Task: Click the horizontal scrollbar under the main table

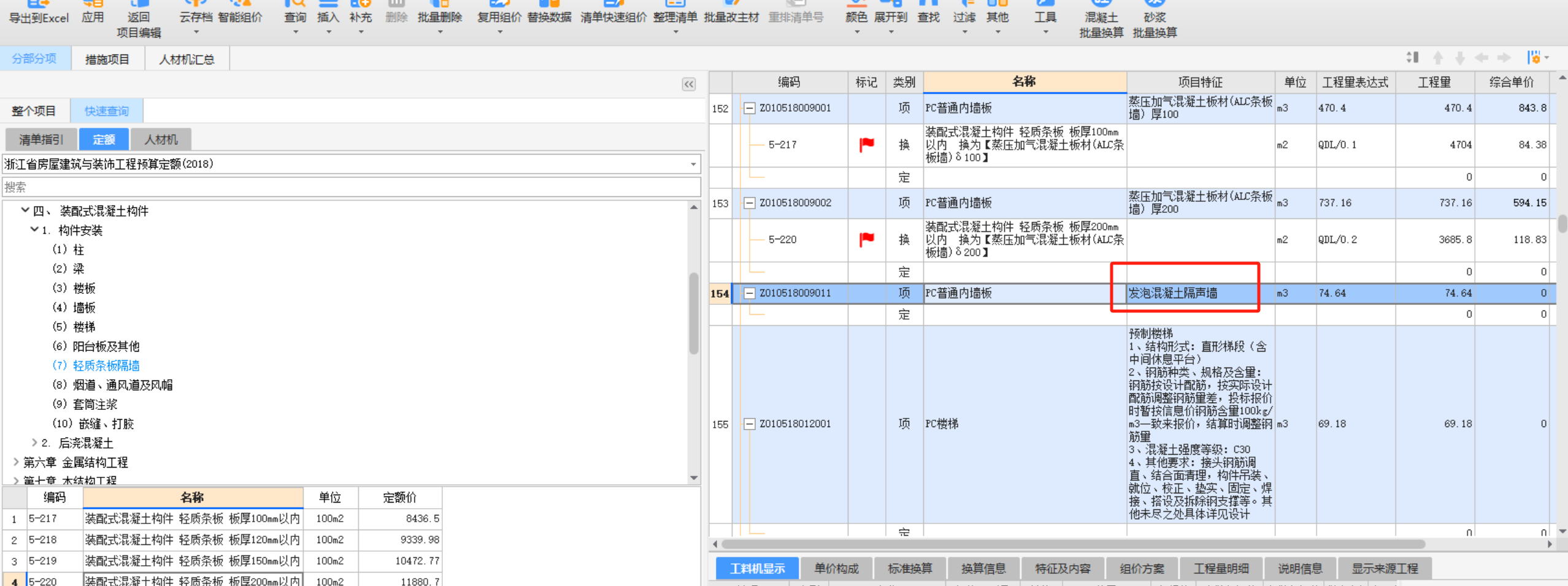Action: (x=1074, y=544)
